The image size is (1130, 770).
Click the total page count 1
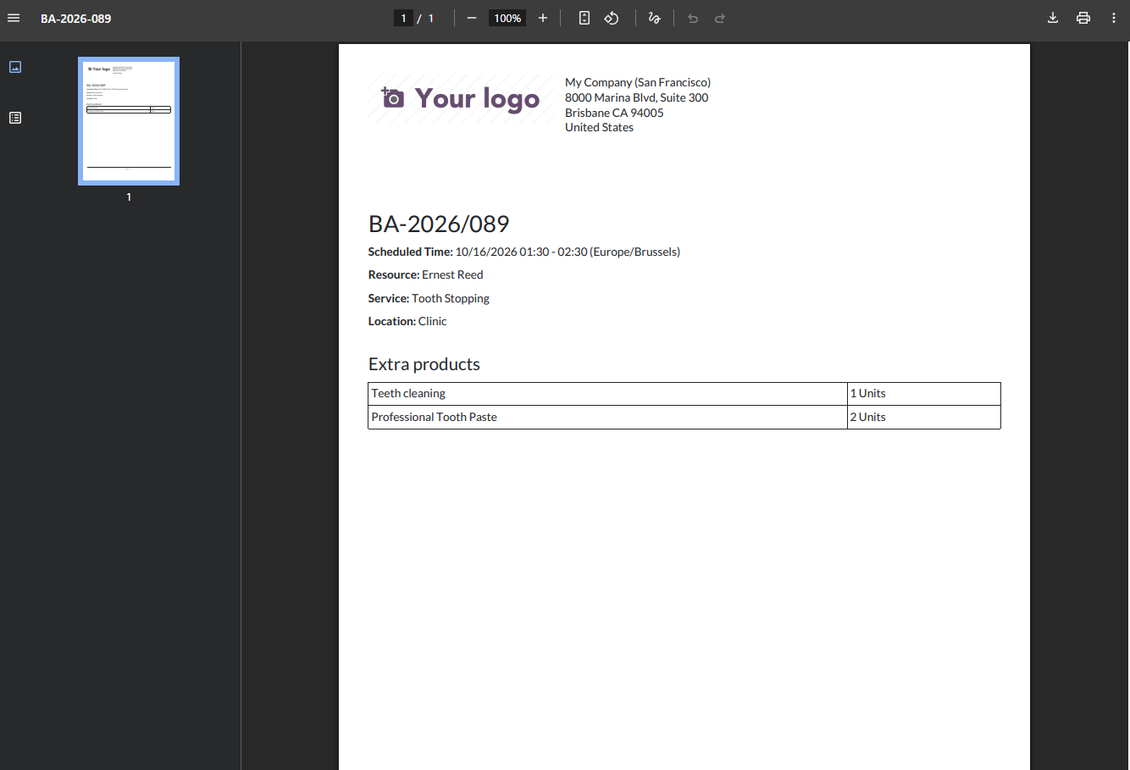tap(431, 18)
